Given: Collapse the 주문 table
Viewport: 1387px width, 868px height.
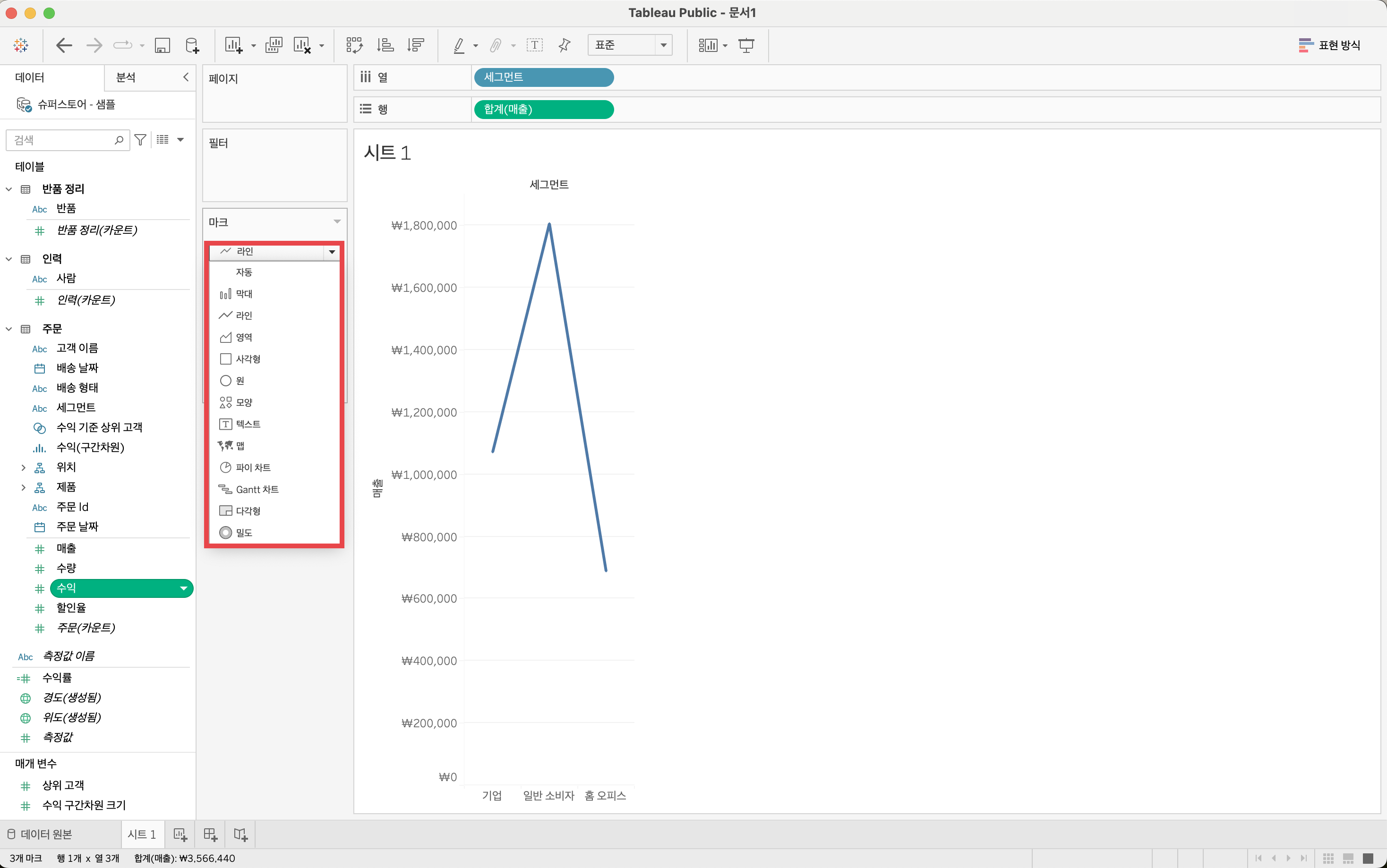Looking at the screenshot, I should pyautogui.click(x=9, y=329).
